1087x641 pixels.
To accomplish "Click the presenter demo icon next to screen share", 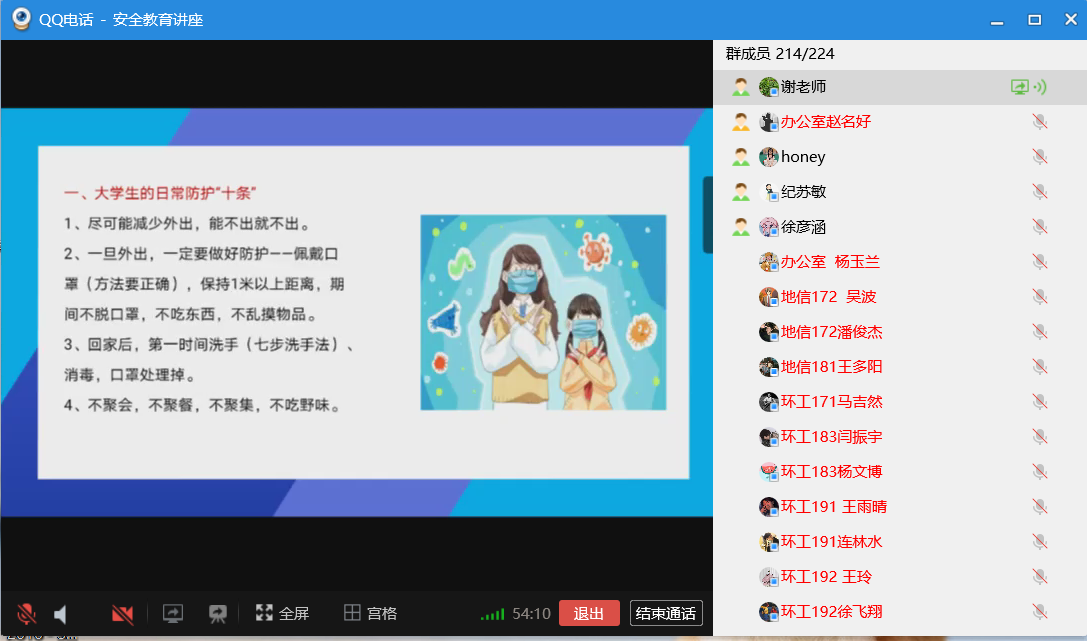I will [x=217, y=613].
